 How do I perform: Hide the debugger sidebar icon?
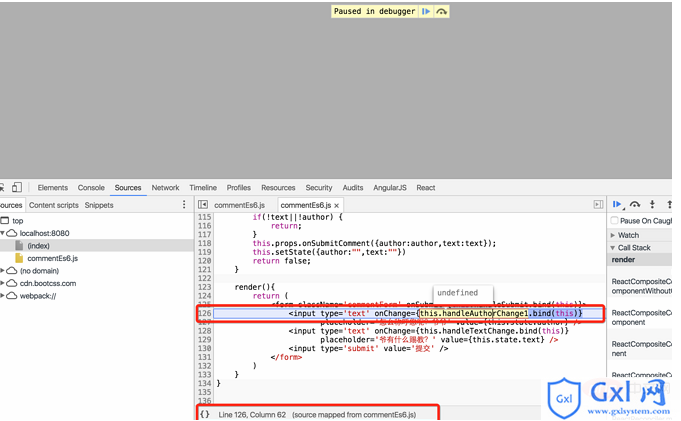point(598,205)
